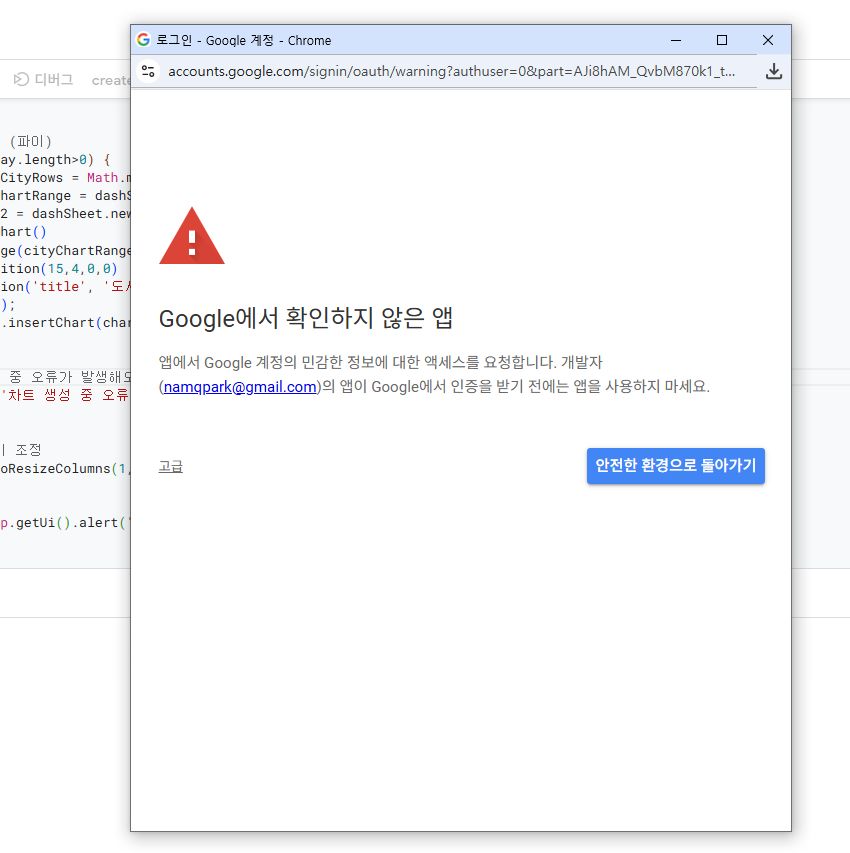The width and height of the screenshot is (850, 853).
Task: Click the 'p.getUi().alert(' code line in editor
Action: pos(64,523)
